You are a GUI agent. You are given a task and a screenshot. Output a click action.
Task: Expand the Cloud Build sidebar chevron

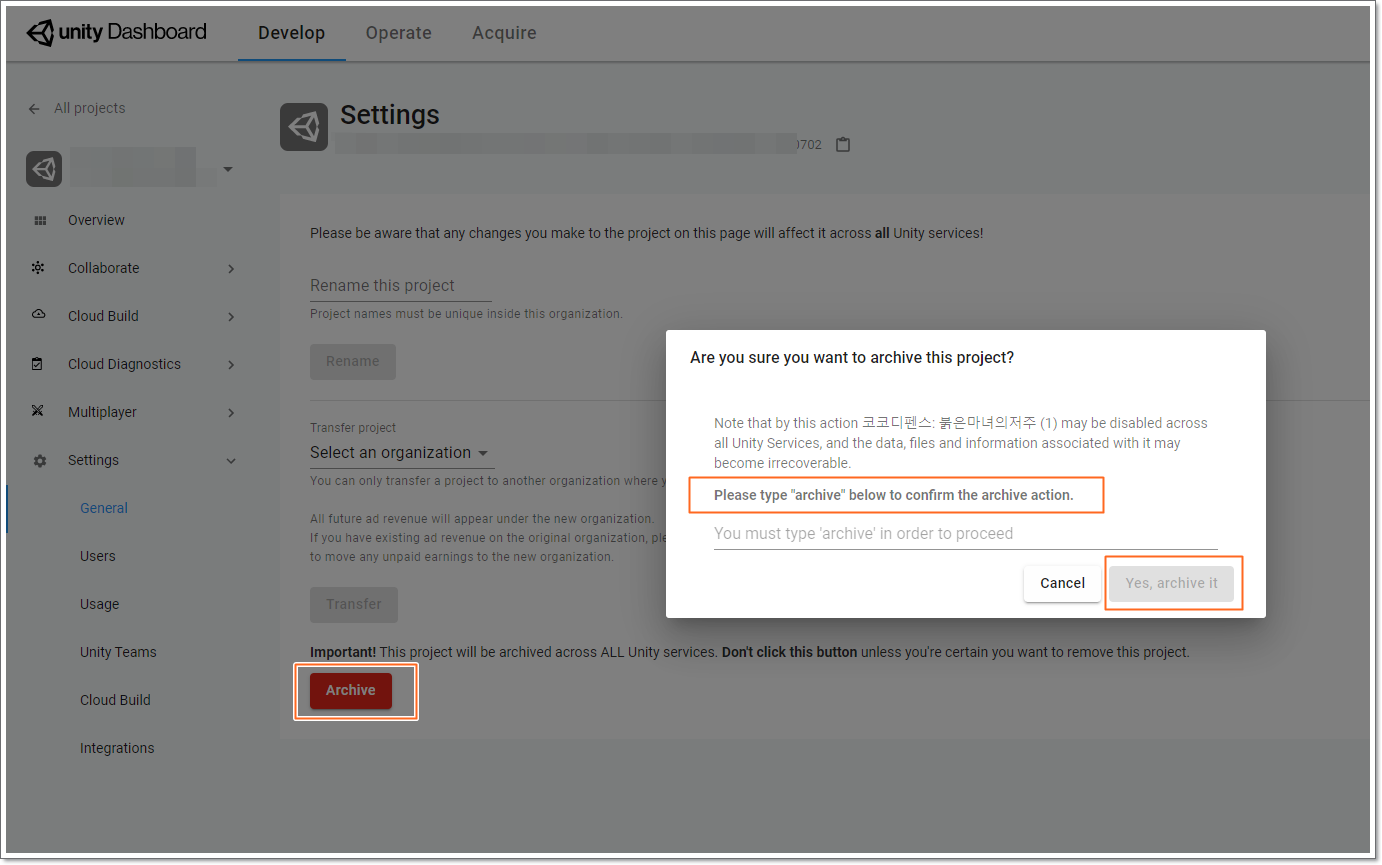point(231,316)
